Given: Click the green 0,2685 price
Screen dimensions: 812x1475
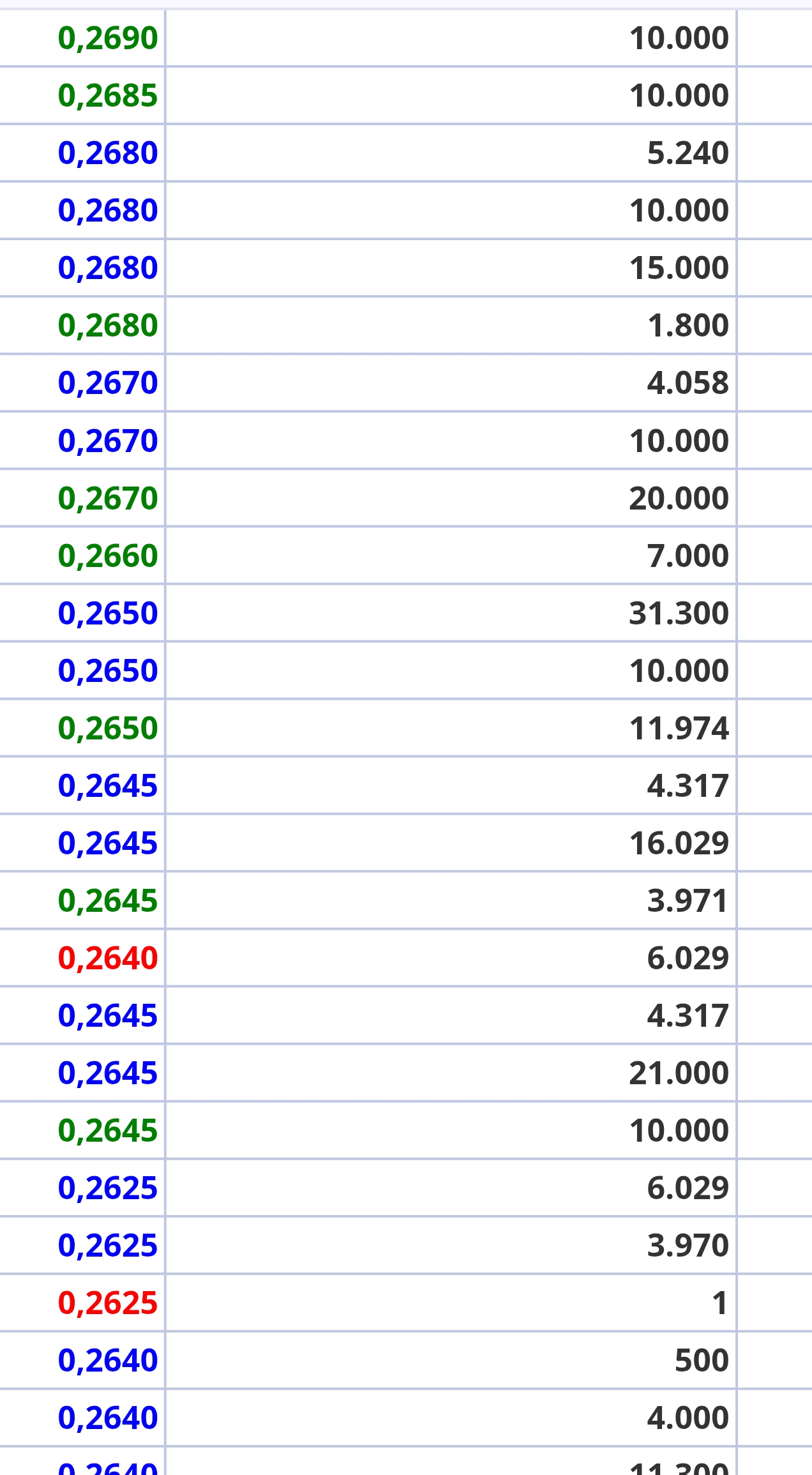Looking at the screenshot, I should click(107, 96).
